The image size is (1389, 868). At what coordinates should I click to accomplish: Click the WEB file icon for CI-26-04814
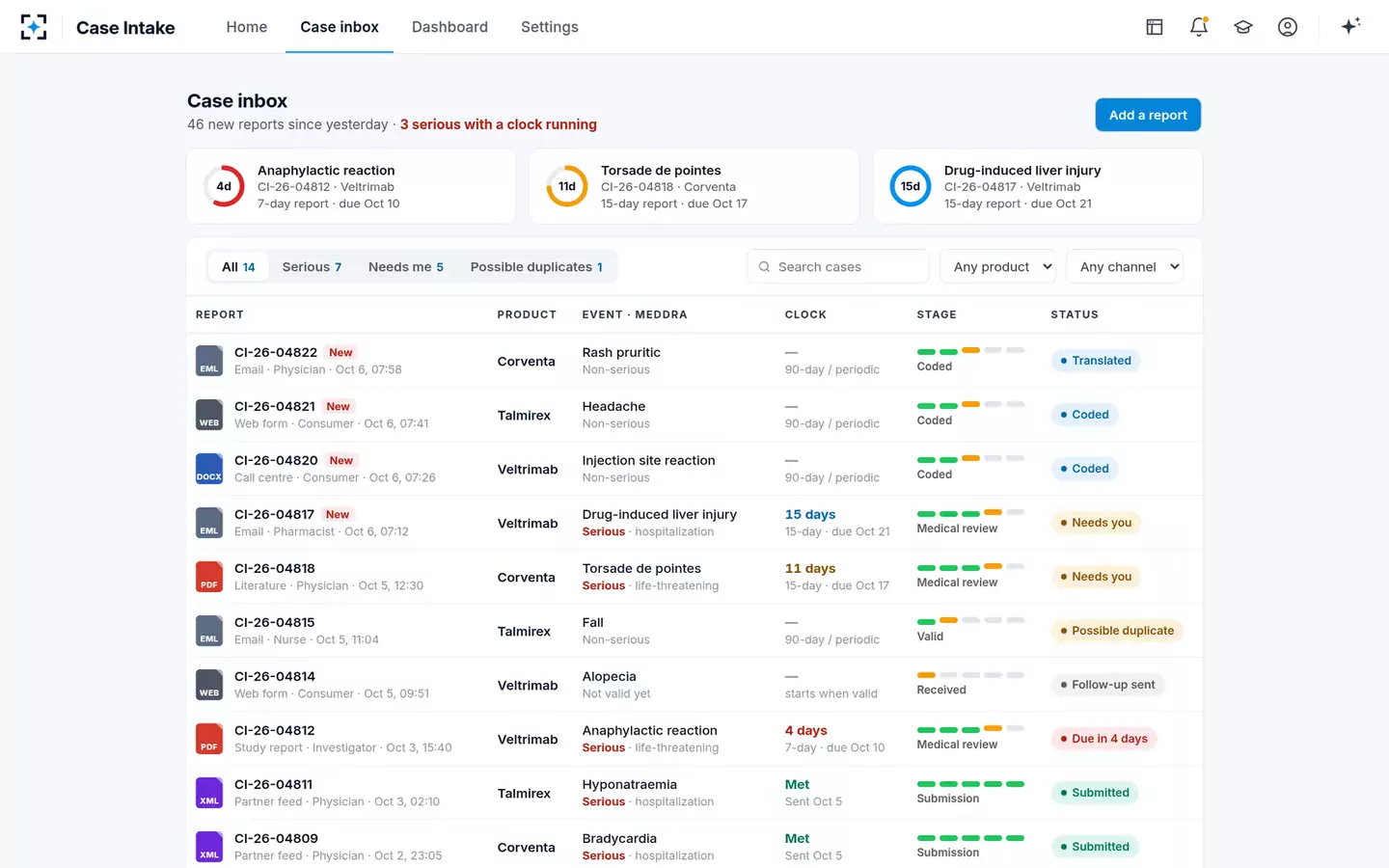click(209, 685)
